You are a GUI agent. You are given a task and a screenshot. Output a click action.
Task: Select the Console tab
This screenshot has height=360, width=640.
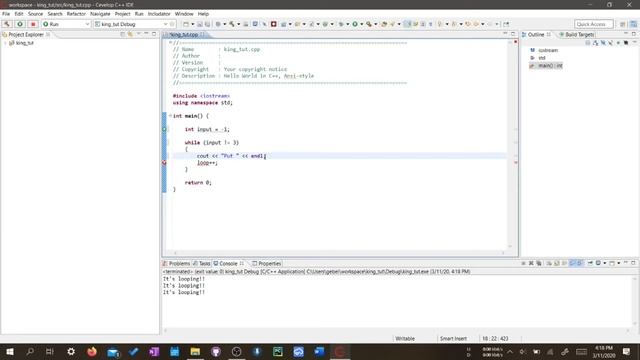click(x=228, y=264)
